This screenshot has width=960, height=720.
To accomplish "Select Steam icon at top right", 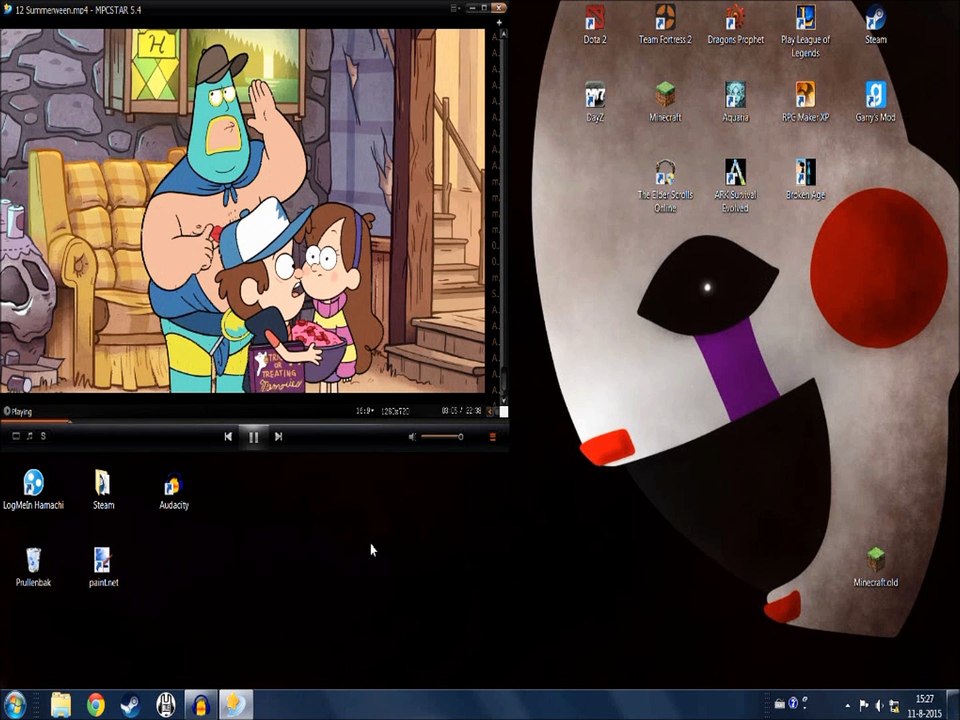I will coord(876,26).
